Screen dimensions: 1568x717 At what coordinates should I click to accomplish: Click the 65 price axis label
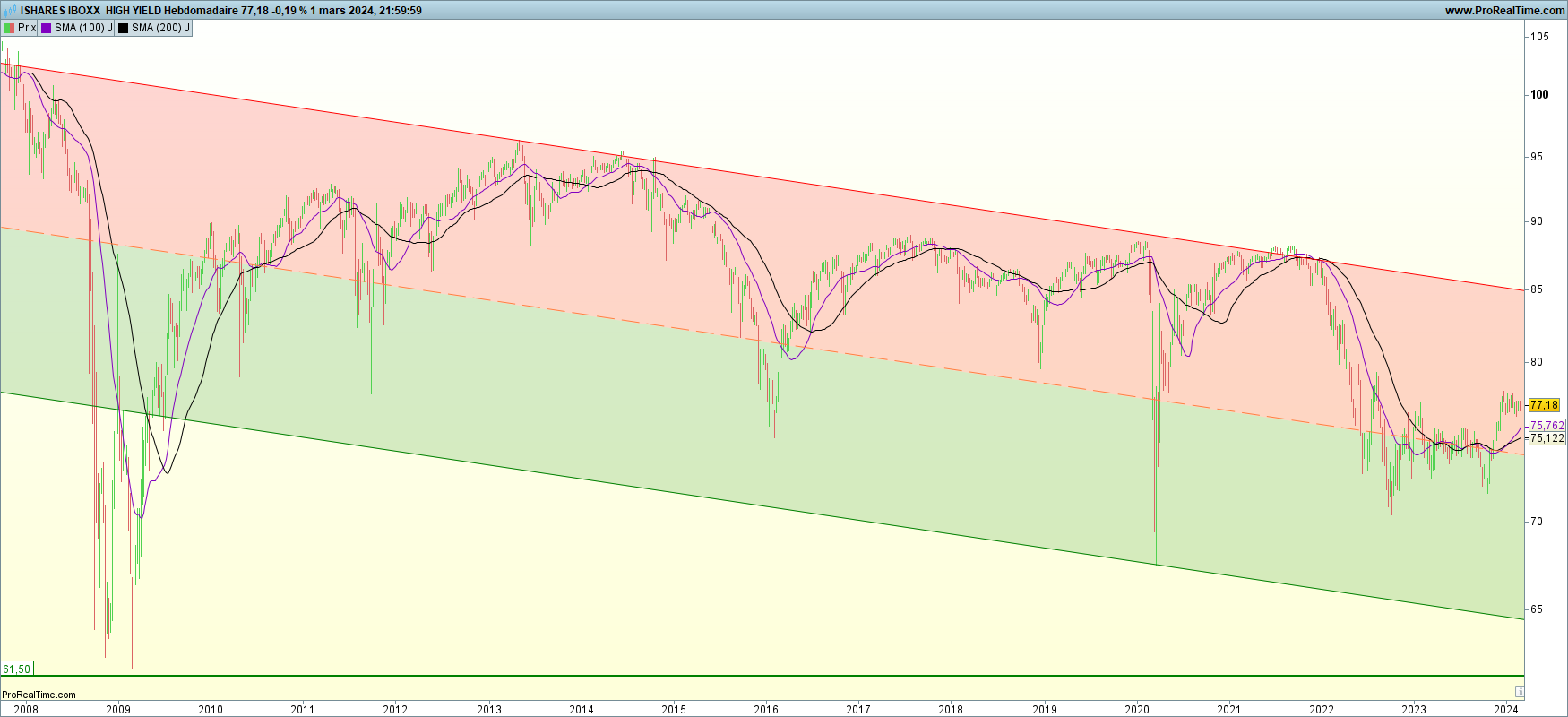click(x=1537, y=609)
